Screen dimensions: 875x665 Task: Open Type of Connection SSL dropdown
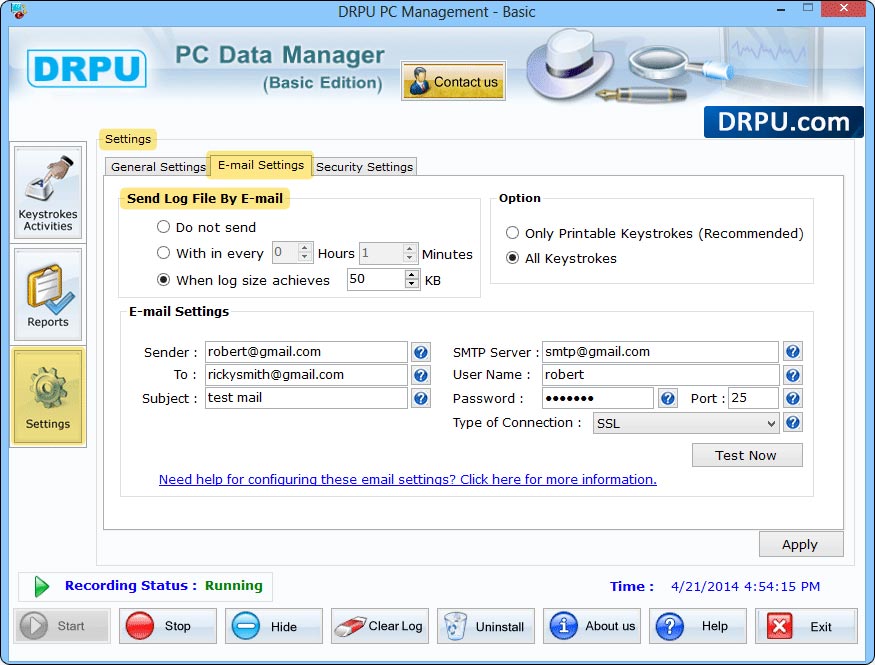[686, 423]
